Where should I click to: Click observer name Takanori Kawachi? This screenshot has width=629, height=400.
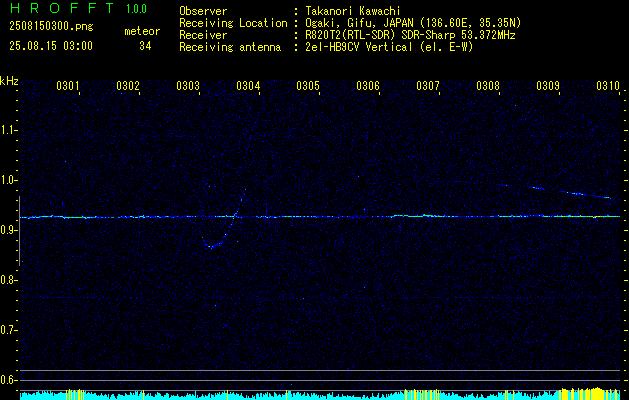pyautogui.click(x=353, y=11)
